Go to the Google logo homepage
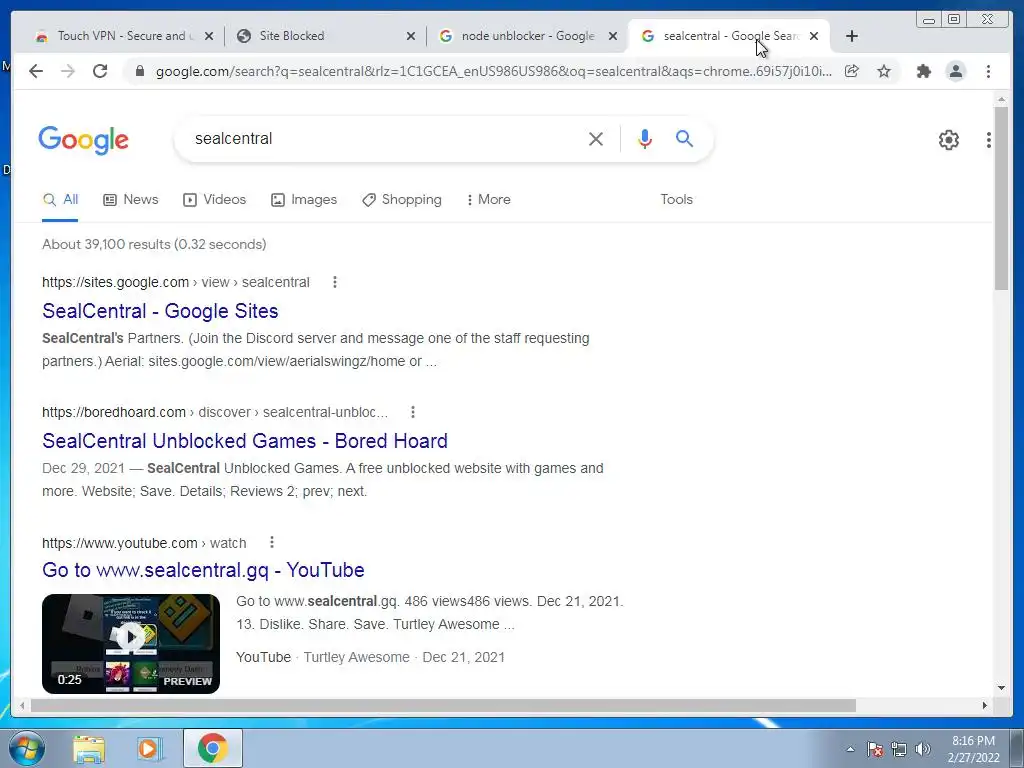Image resolution: width=1024 pixels, height=768 pixels. (84, 140)
